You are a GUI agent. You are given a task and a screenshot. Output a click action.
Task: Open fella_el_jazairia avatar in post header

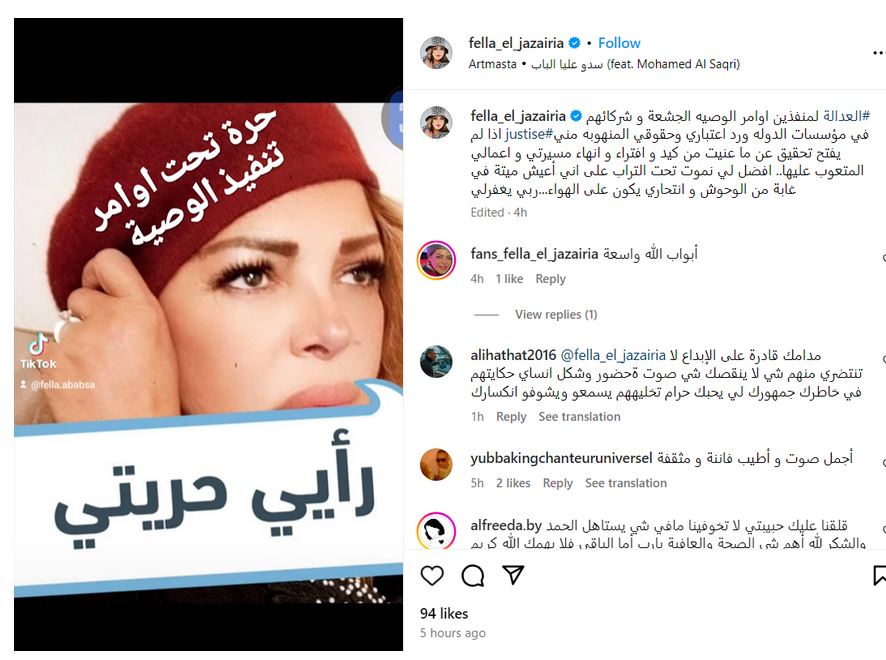(x=436, y=53)
